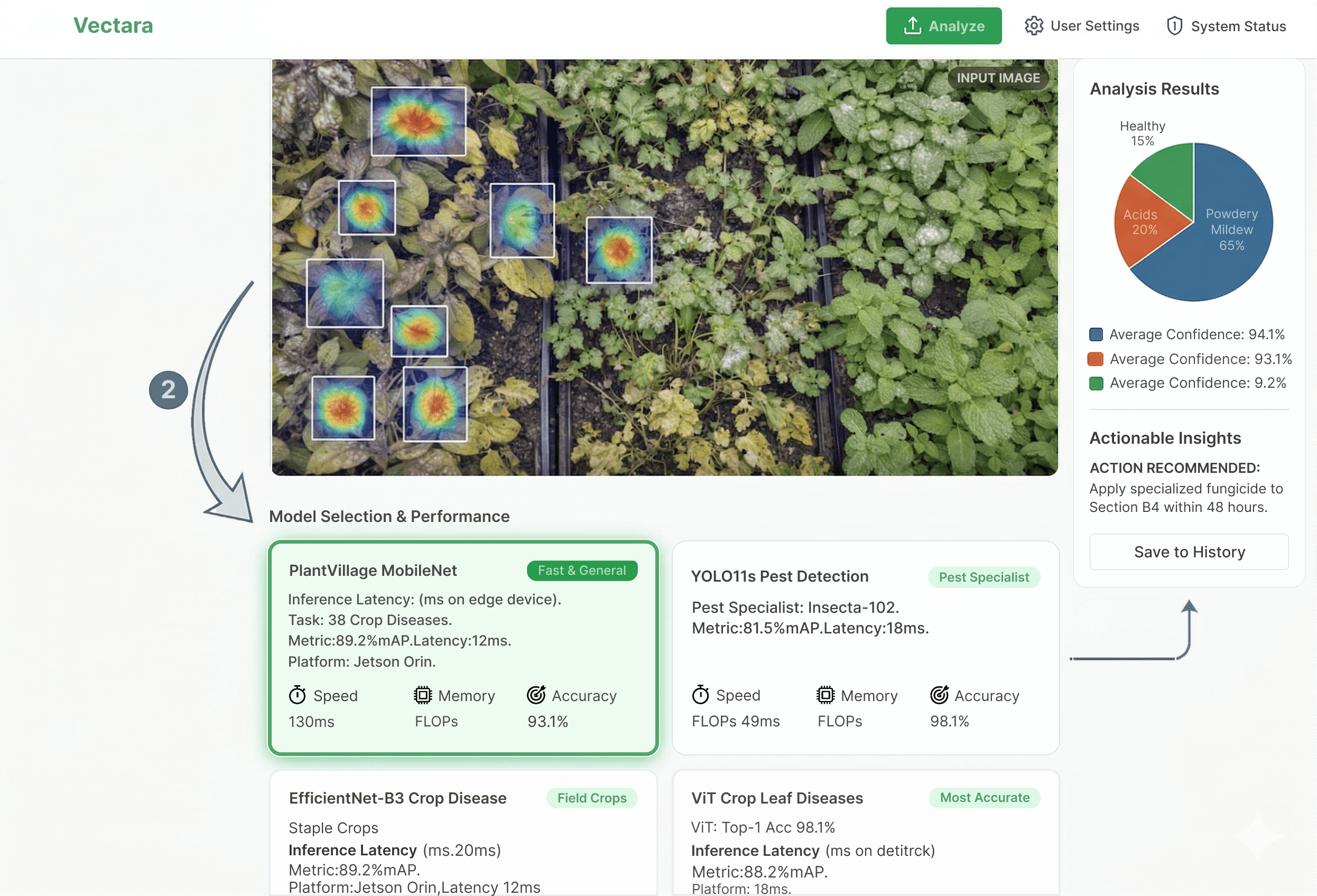Click 'Inference Latency (ms.20ms)' text
This screenshot has width=1317, height=896.
coord(394,850)
